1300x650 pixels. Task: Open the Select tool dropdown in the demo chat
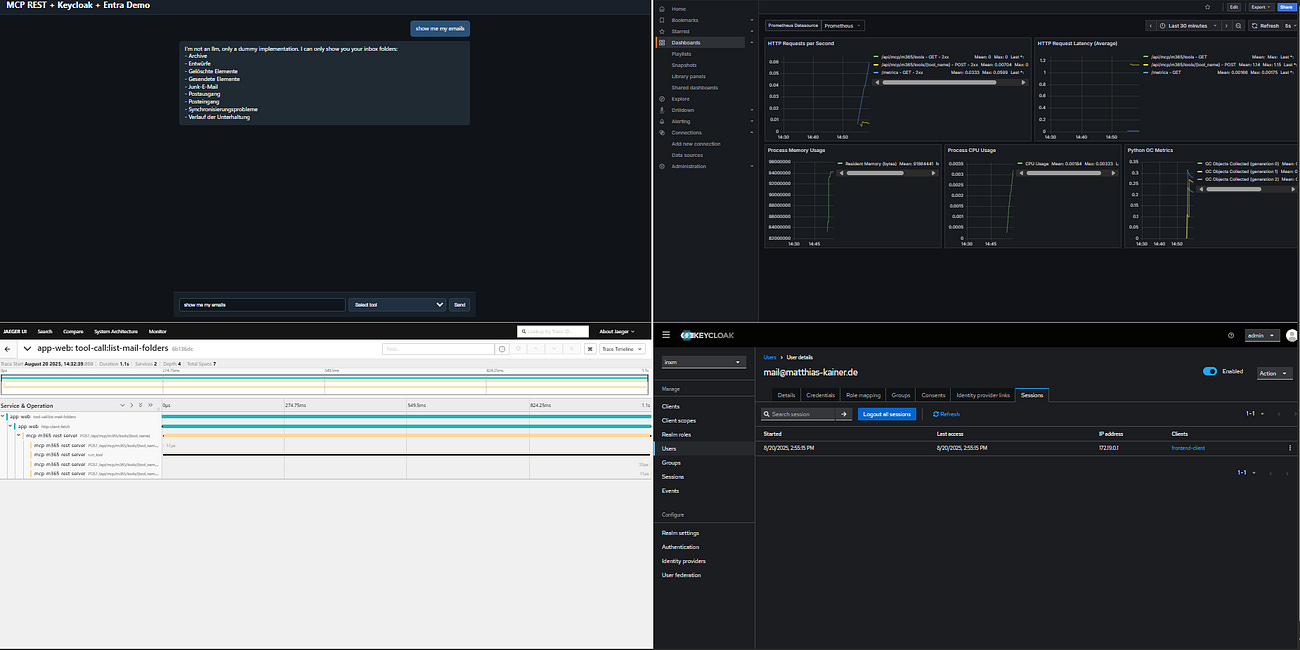point(397,305)
